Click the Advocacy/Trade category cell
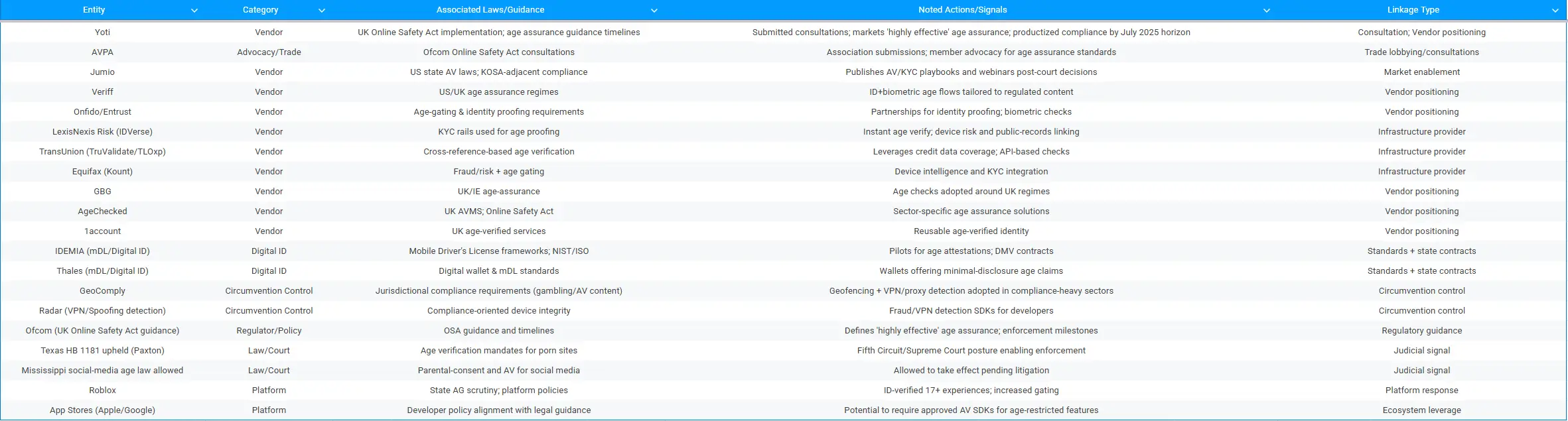This screenshot has width=1568, height=421. point(269,52)
